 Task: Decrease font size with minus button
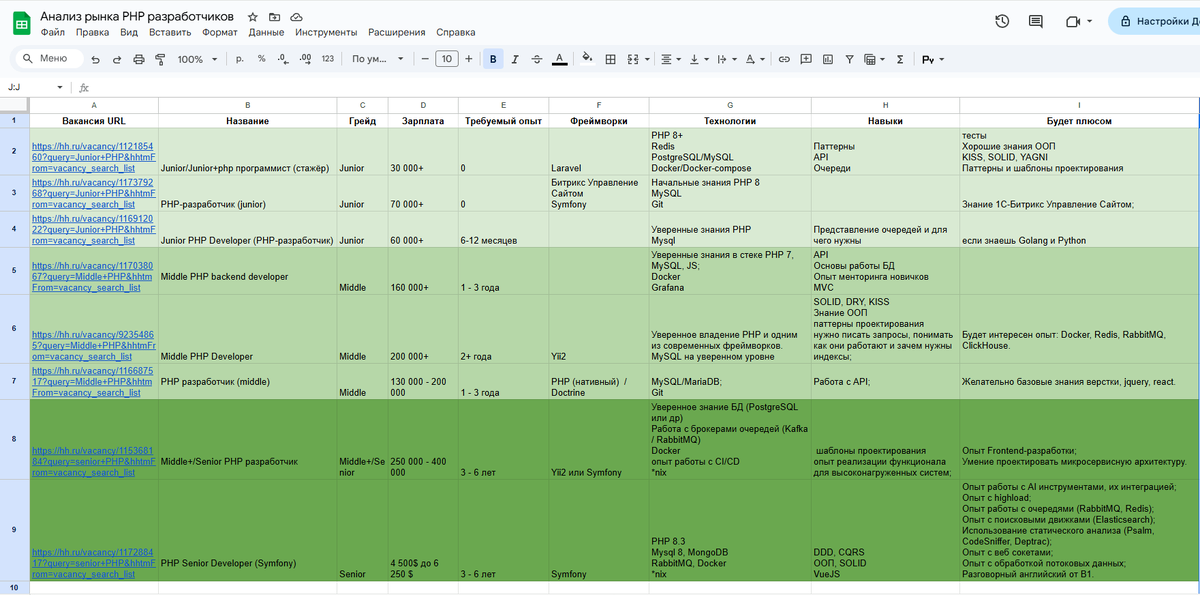tap(425, 59)
